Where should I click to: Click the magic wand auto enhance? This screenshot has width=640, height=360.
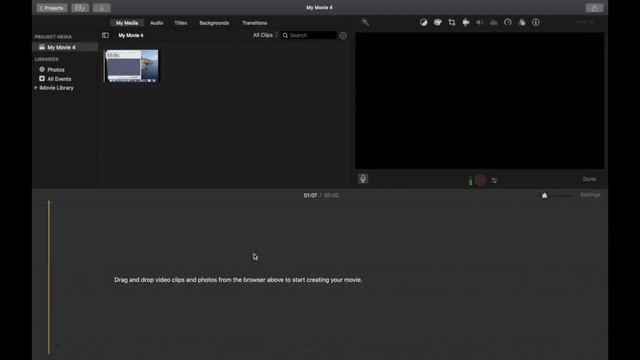pyautogui.click(x=365, y=22)
